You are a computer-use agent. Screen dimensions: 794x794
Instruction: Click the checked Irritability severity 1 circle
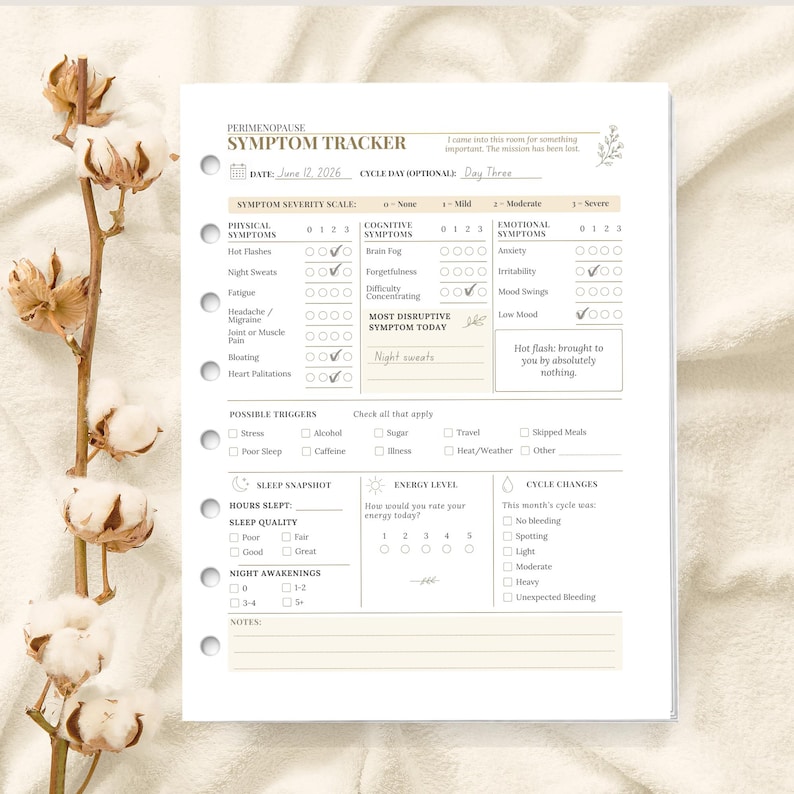593,271
